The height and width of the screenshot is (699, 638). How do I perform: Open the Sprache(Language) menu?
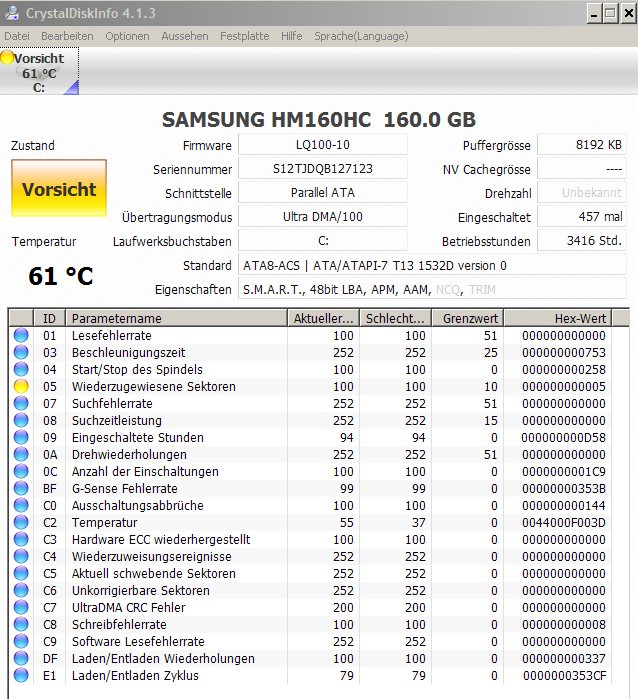tap(361, 36)
